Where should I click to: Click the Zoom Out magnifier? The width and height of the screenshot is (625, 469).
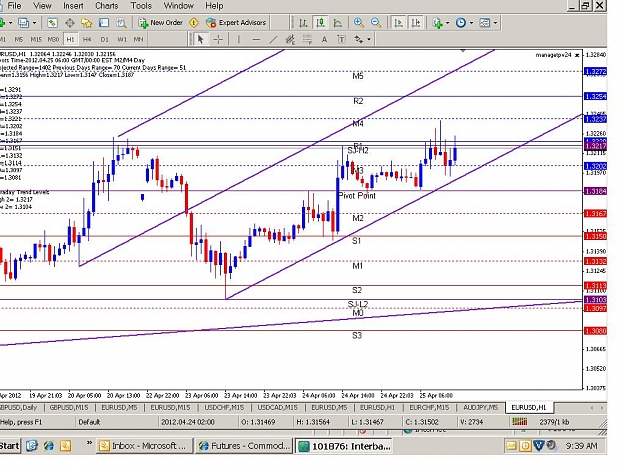[x=376, y=23]
